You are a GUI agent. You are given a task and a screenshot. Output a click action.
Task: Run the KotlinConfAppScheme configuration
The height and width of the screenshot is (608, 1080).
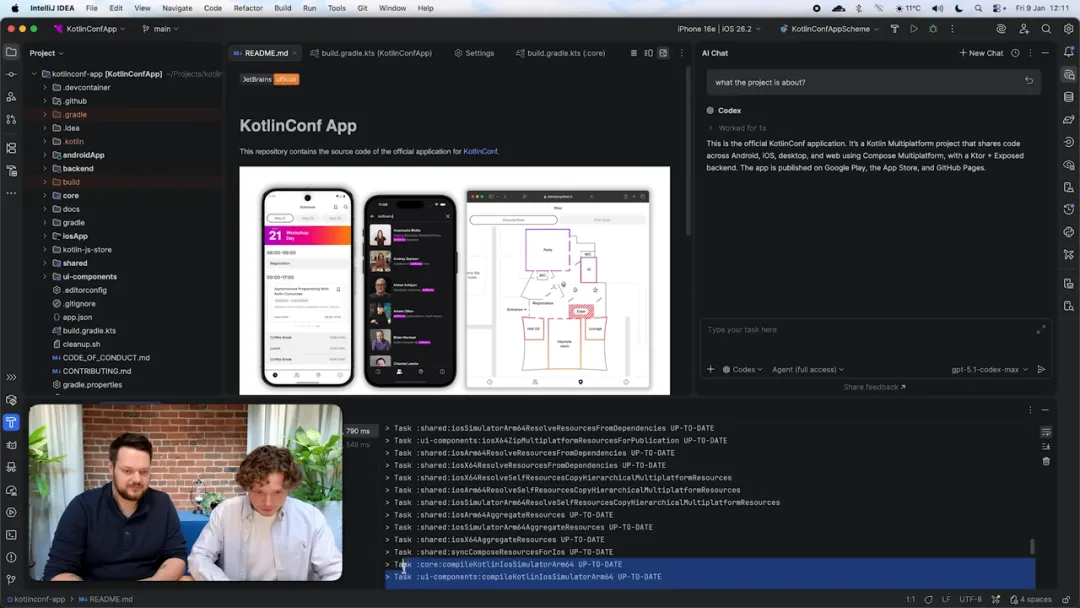pos(913,29)
